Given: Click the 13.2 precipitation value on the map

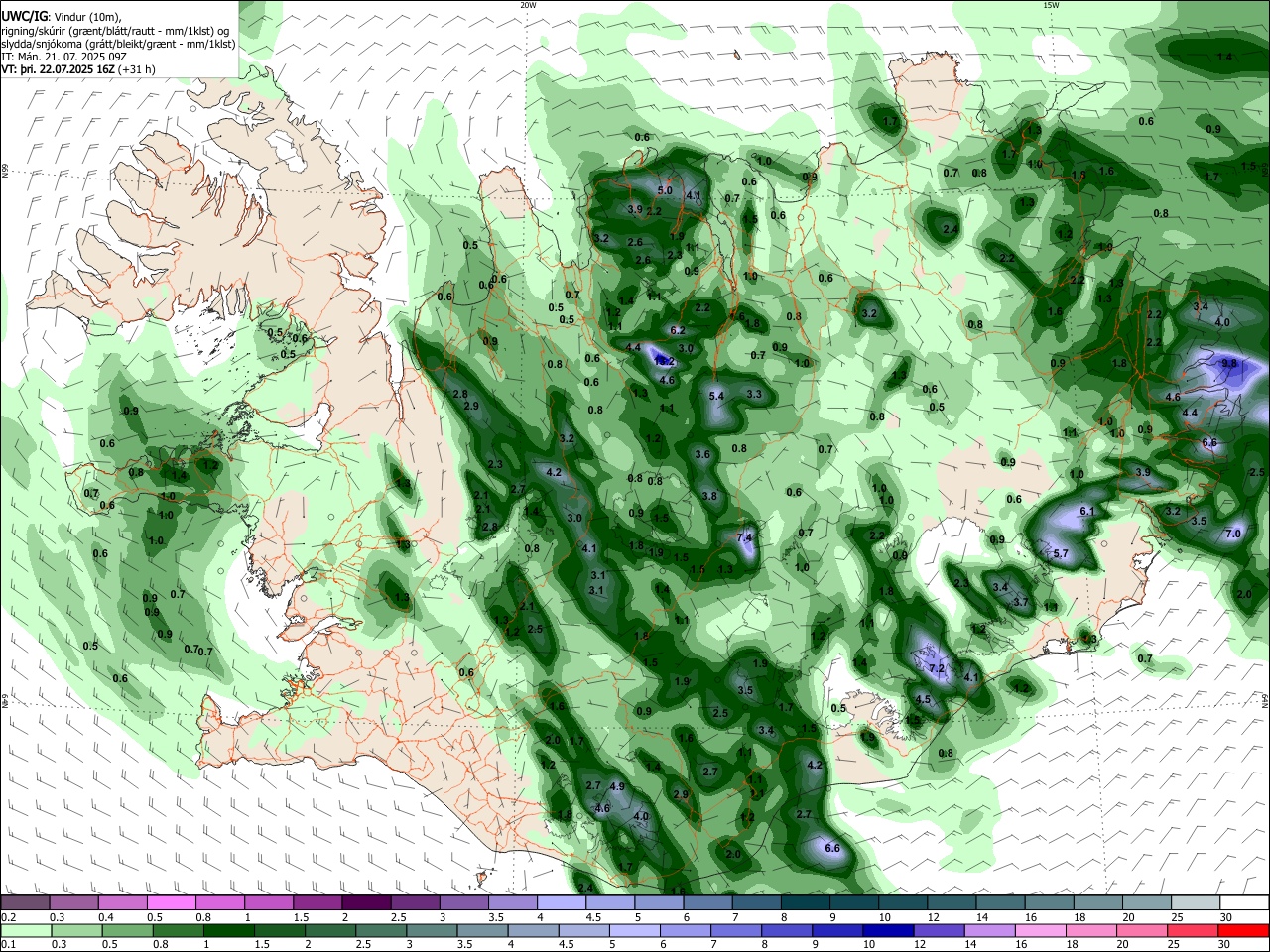Looking at the screenshot, I should 665,361.
